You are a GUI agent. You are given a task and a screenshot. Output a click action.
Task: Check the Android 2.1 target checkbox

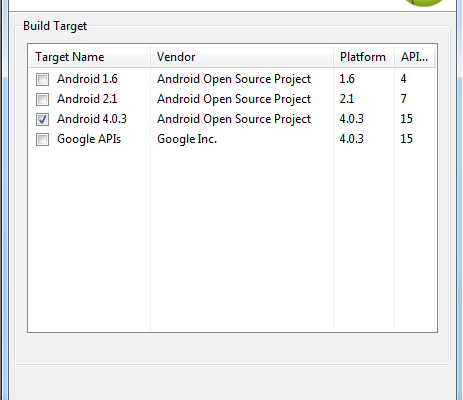42,99
